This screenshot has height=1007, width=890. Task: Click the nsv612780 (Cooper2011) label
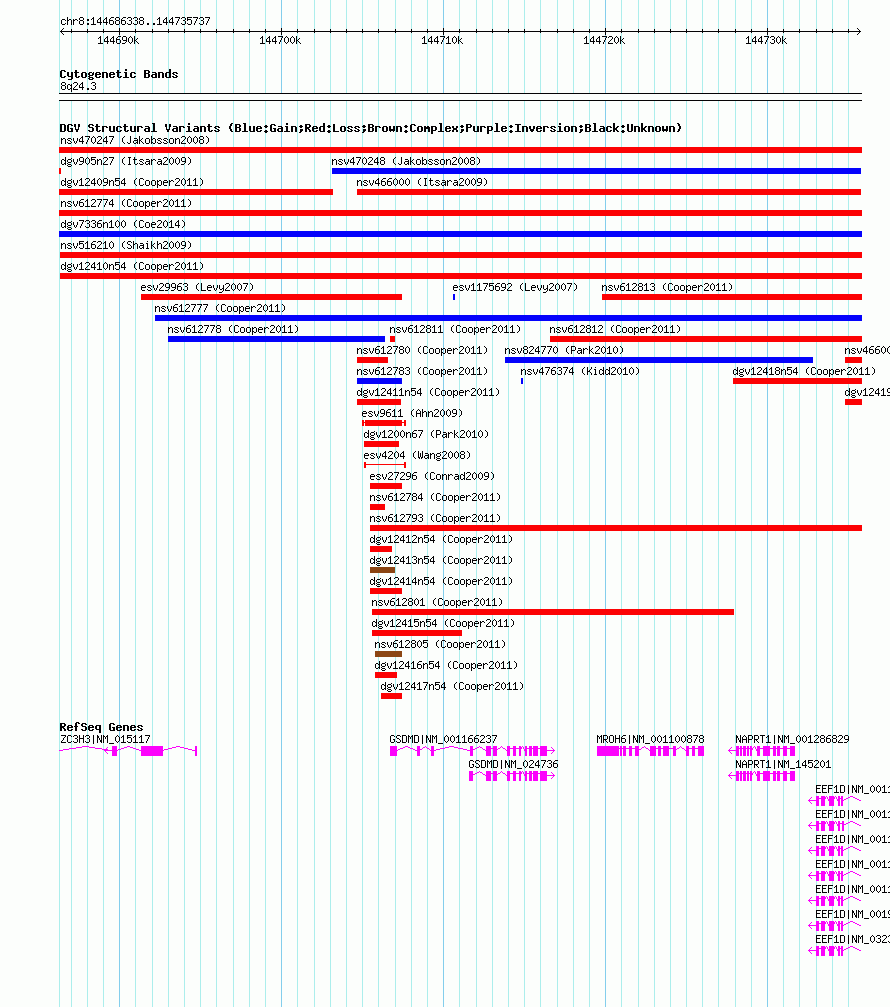(x=422, y=351)
